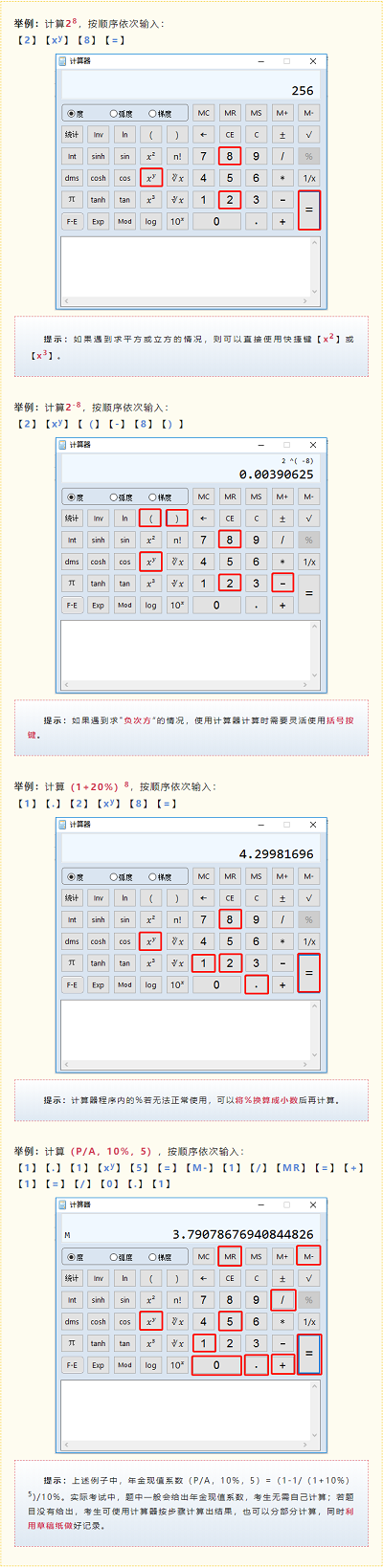Click the multiply * key in the 0.00390625 calculator
Viewport: 383px width, 1568px height.
[282, 562]
